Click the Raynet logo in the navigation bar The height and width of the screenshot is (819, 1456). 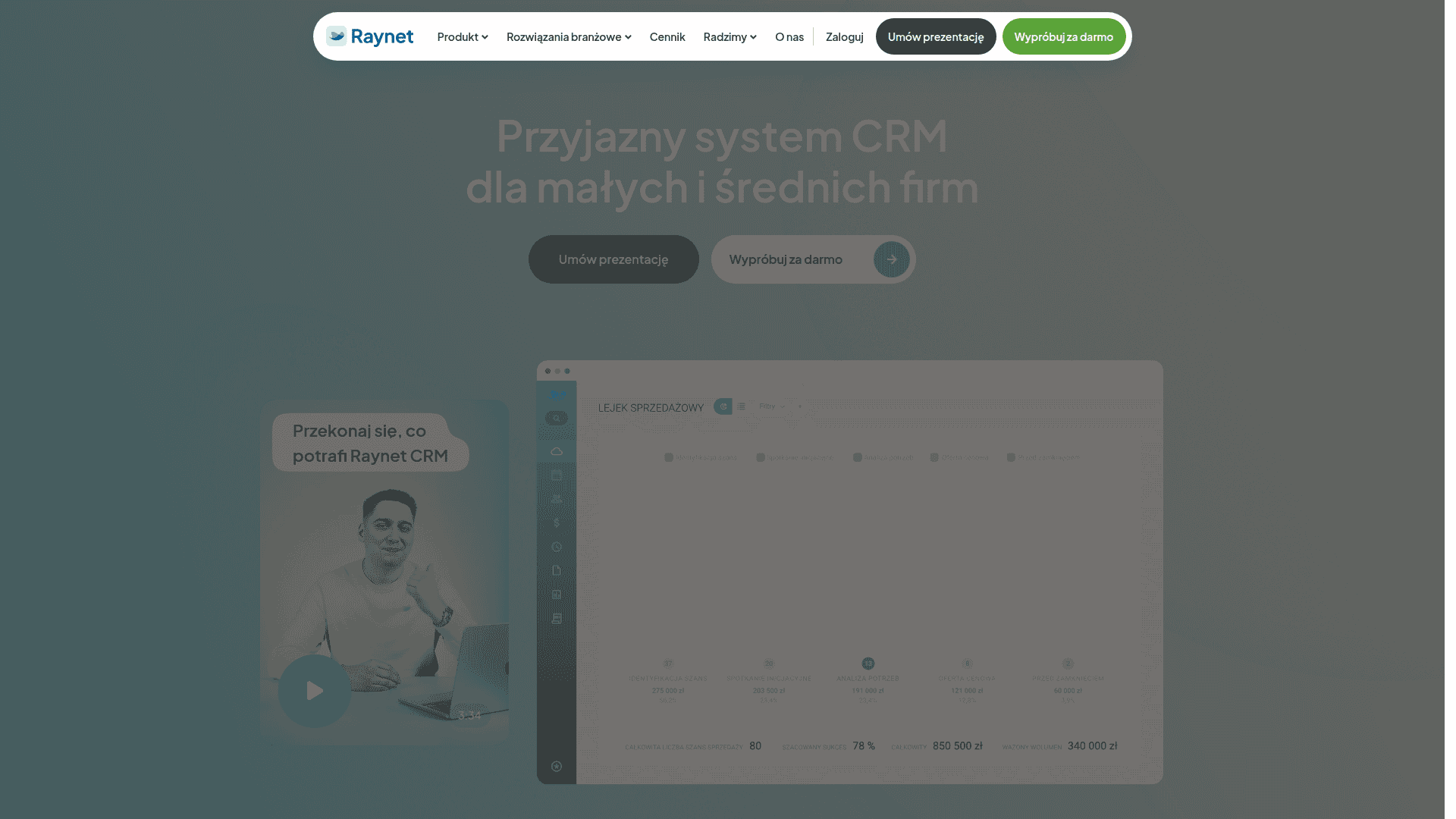(x=369, y=36)
